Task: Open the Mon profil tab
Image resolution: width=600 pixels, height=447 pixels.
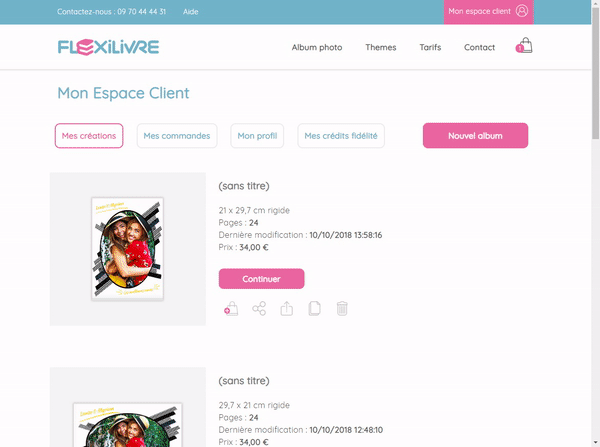Action: click(257, 135)
